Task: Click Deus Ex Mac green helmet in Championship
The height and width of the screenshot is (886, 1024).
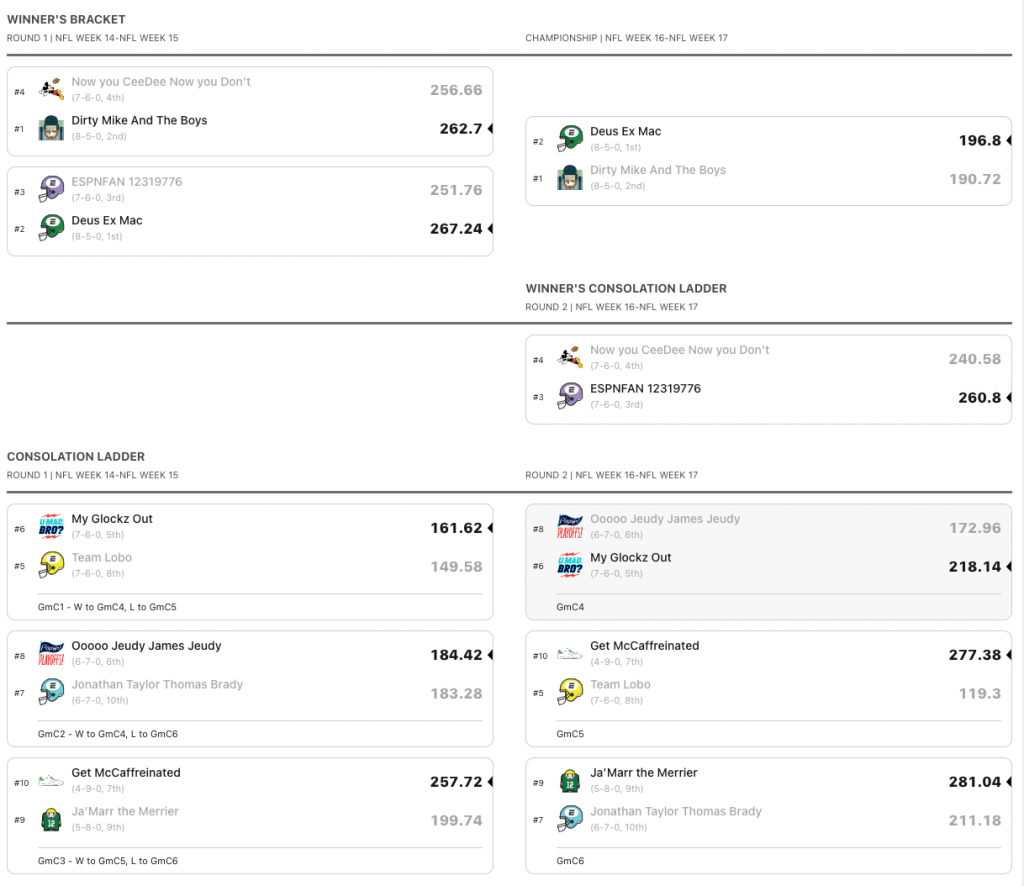Action: pos(570,139)
